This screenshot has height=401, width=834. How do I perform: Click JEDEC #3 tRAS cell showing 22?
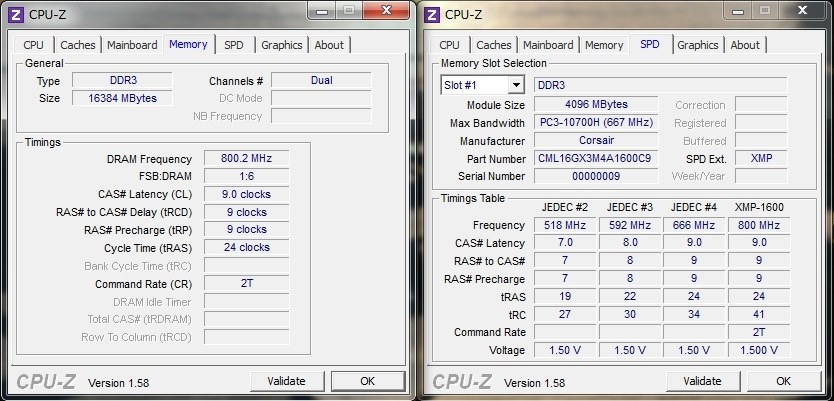point(630,296)
